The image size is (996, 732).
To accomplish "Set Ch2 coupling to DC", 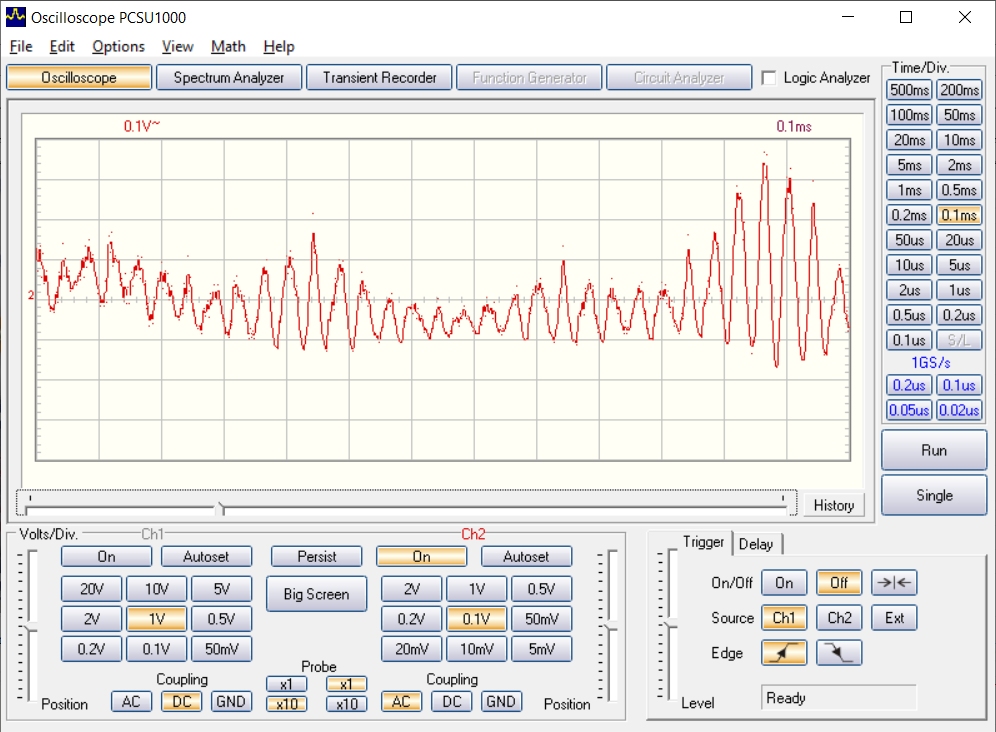I will tap(451, 701).
